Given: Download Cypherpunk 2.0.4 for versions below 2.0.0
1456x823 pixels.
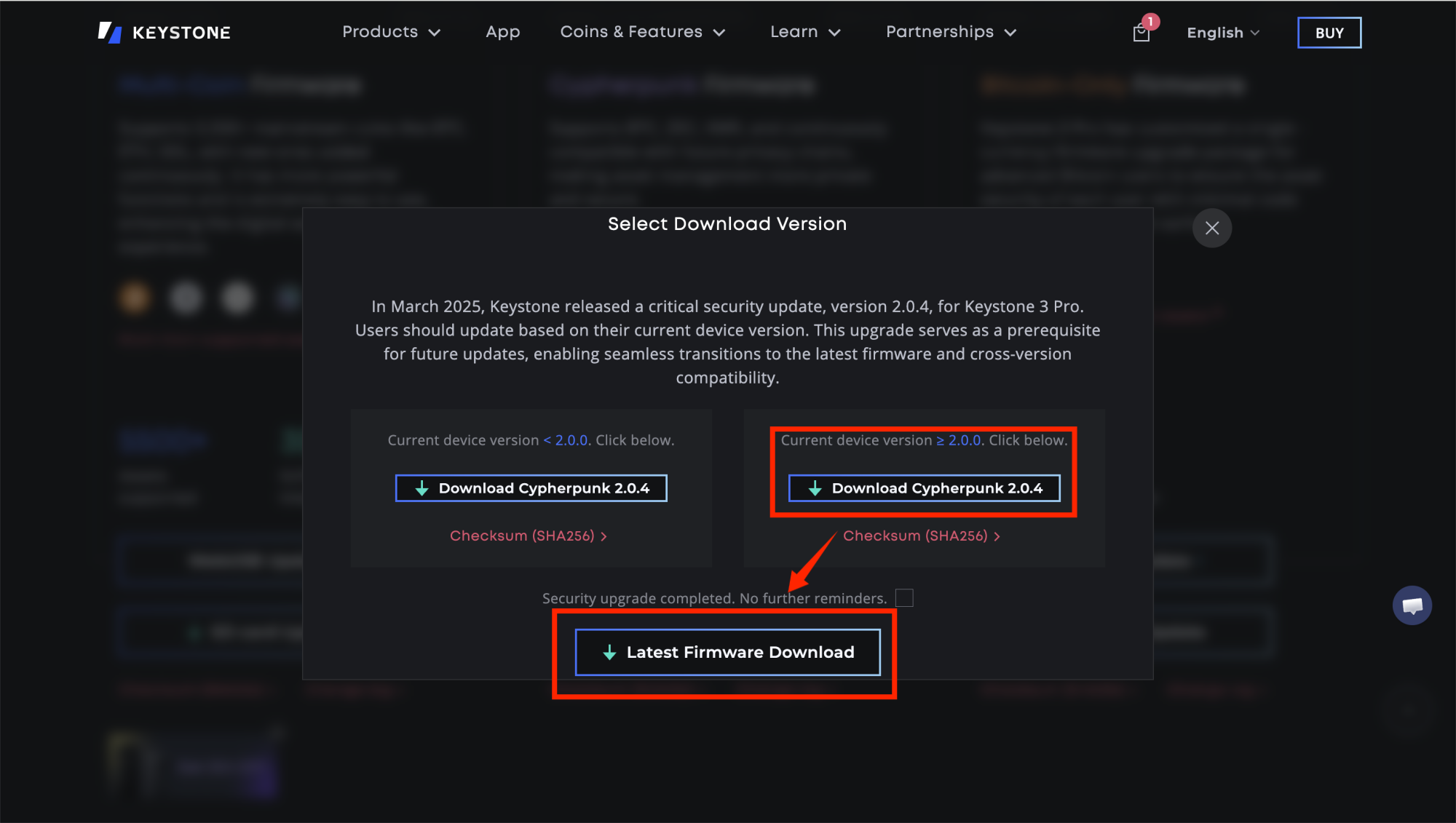Looking at the screenshot, I should (531, 488).
